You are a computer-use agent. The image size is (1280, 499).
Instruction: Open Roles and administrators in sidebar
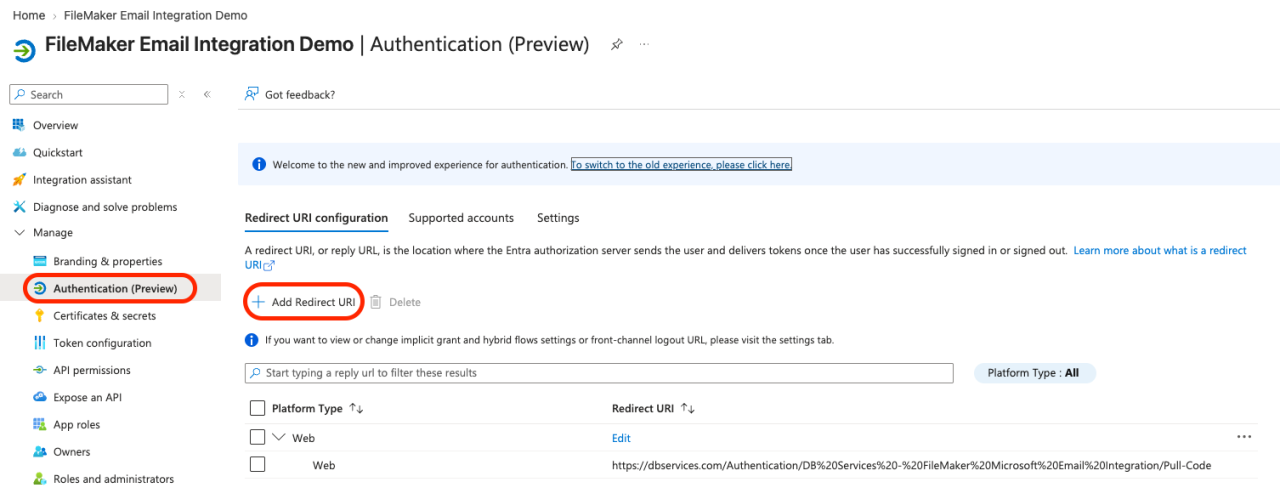click(113, 479)
